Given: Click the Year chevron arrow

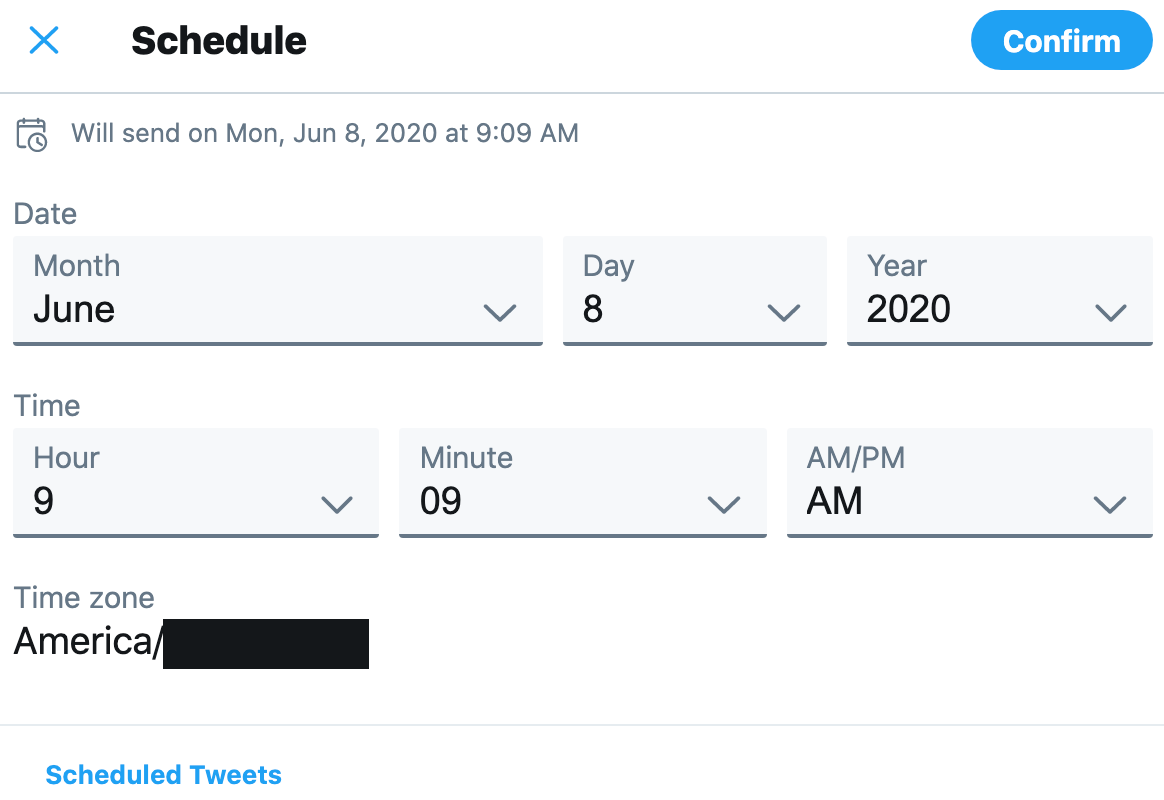Looking at the screenshot, I should (x=1111, y=312).
